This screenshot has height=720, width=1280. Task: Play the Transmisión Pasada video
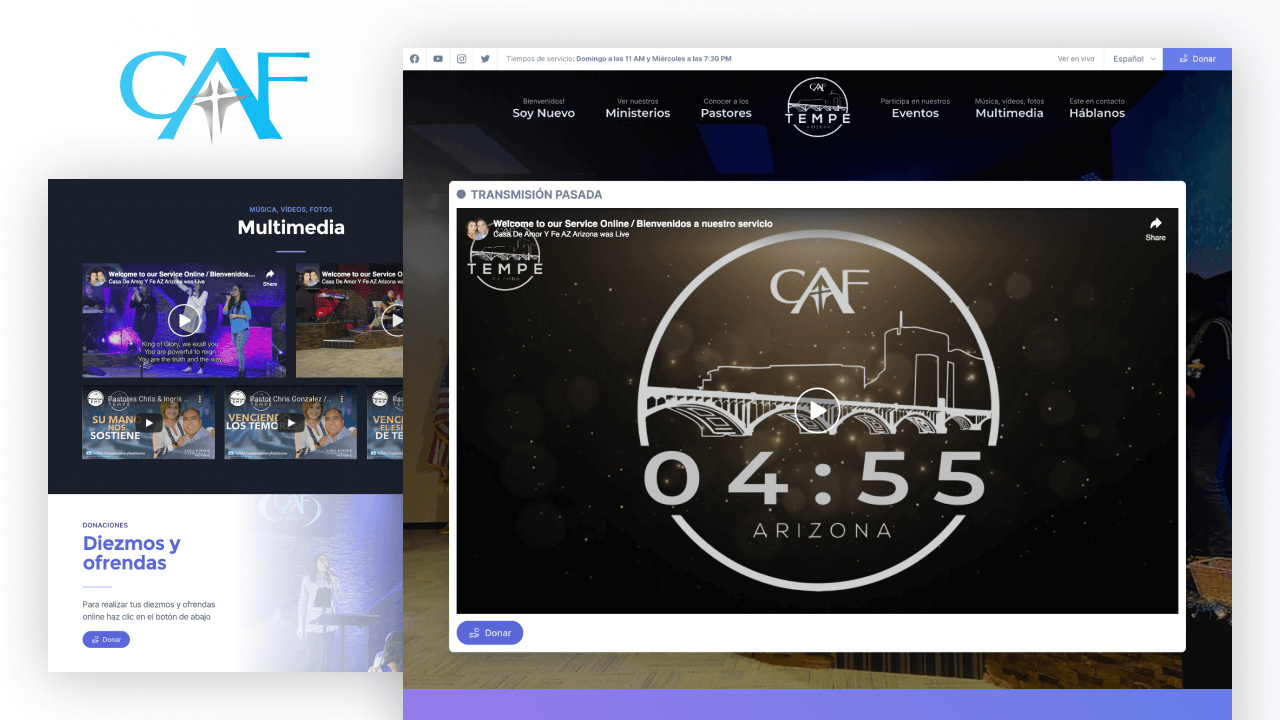point(817,410)
